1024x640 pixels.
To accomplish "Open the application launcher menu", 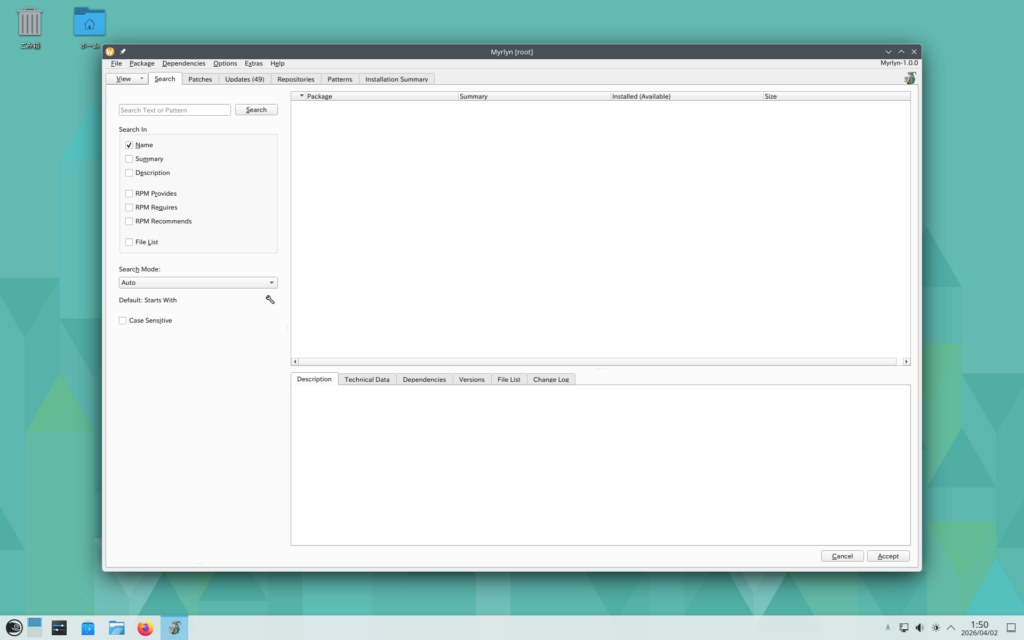I will [13, 628].
